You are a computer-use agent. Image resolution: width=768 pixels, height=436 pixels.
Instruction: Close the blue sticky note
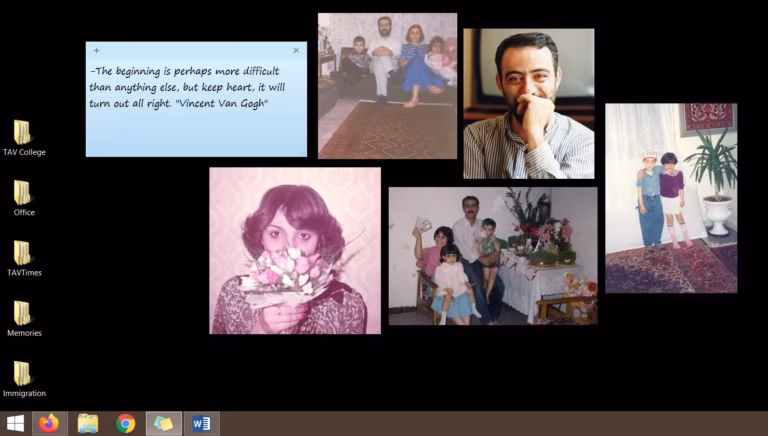click(296, 50)
